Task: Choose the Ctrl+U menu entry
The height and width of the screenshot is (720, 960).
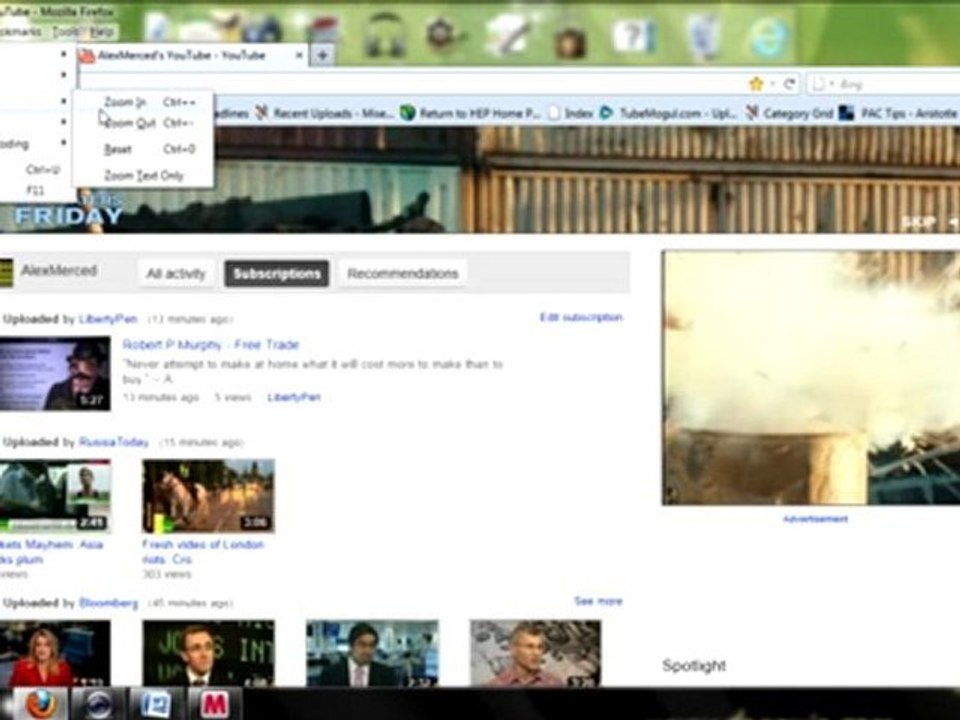Action: [x=36, y=169]
